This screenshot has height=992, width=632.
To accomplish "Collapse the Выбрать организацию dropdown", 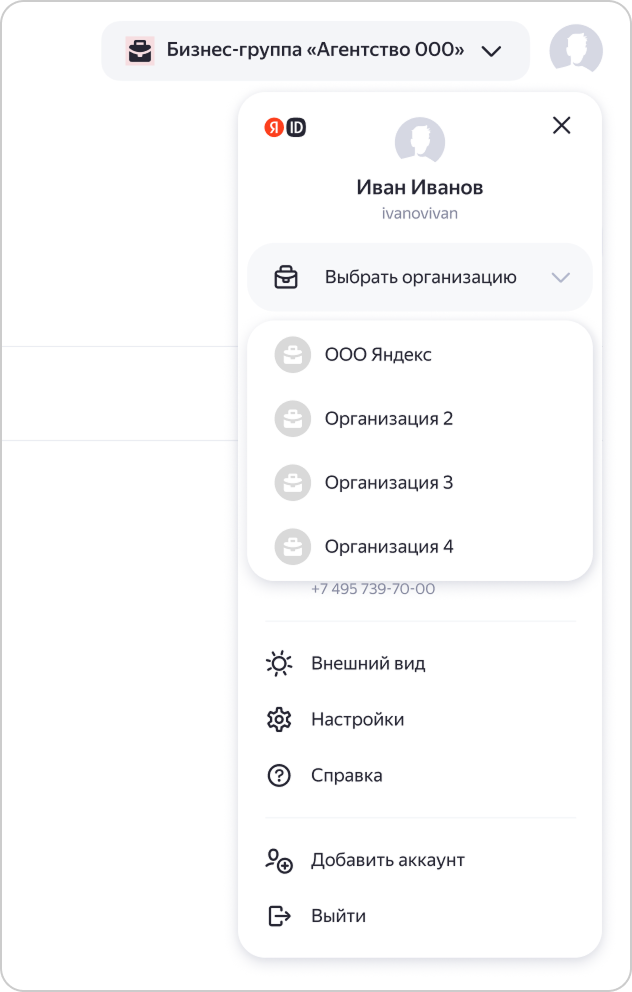I will [x=420, y=277].
